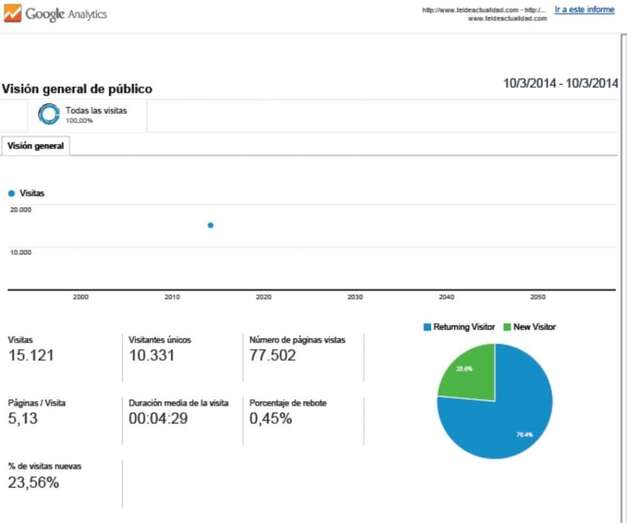
Task: Click the Todas las visitas donut icon
Action: [x=48, y=115]
